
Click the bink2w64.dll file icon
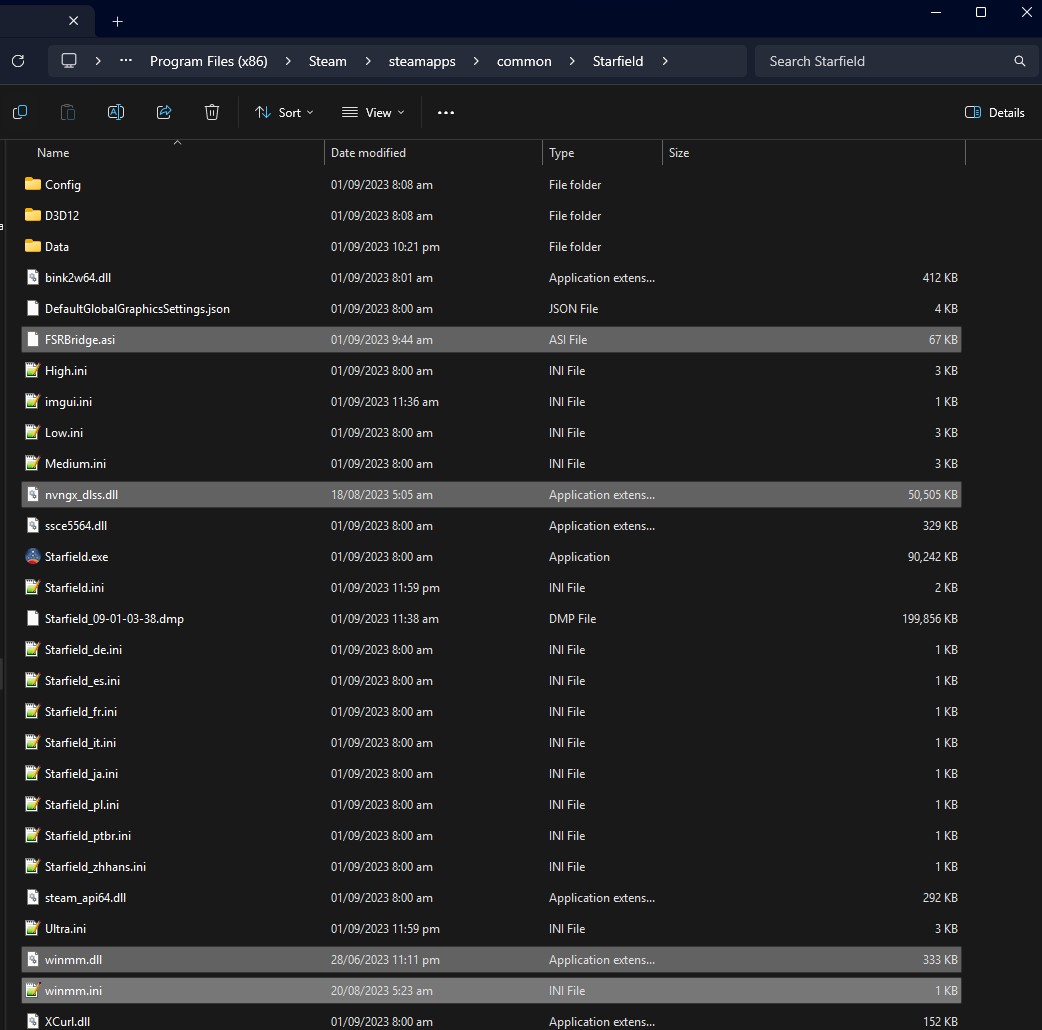pyautogui.click(x=33, y=278)
